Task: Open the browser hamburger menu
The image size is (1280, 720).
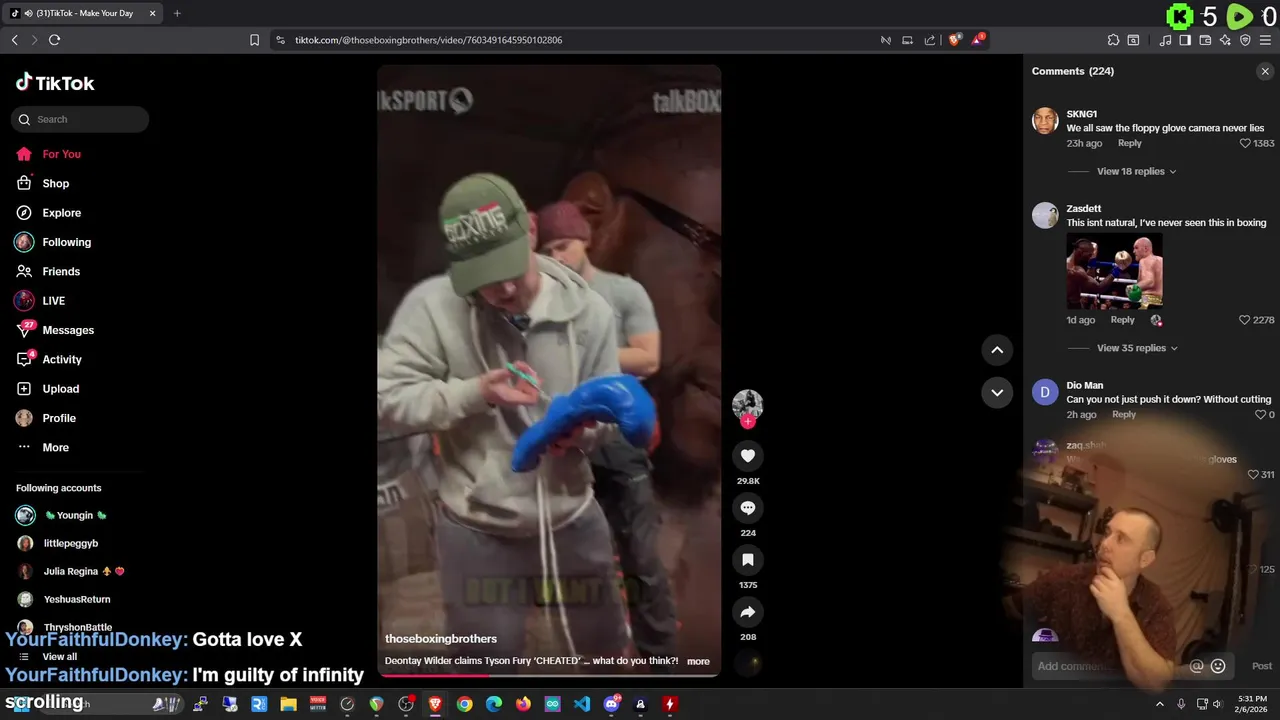Action: click(1265, 40)
